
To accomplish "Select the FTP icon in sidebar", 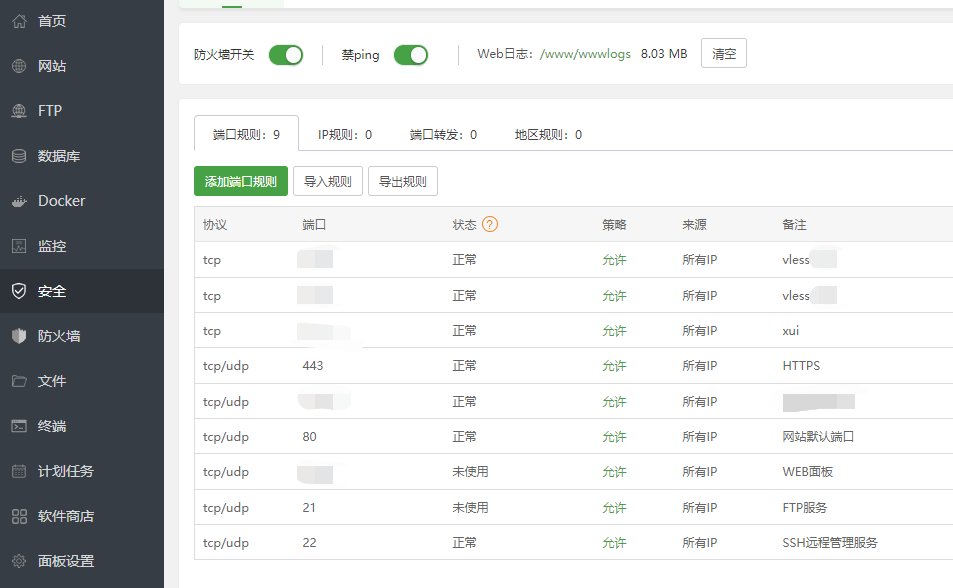I will tap(19, 111).
